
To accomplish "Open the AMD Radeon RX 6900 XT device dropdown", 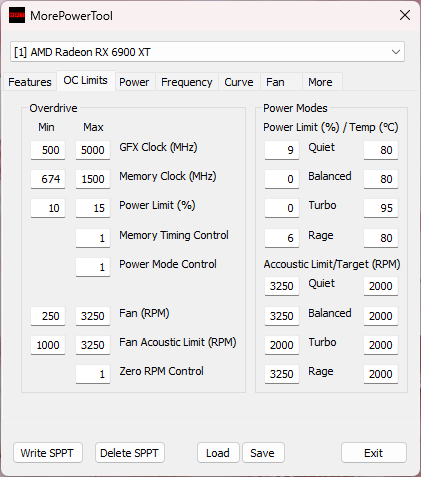I will [x=207, y=52].
